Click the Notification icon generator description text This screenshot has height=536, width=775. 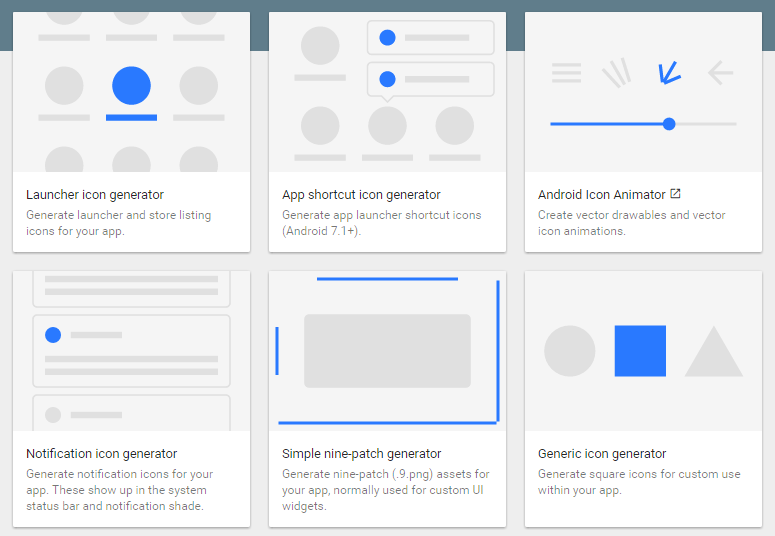(x=117, y=490)
